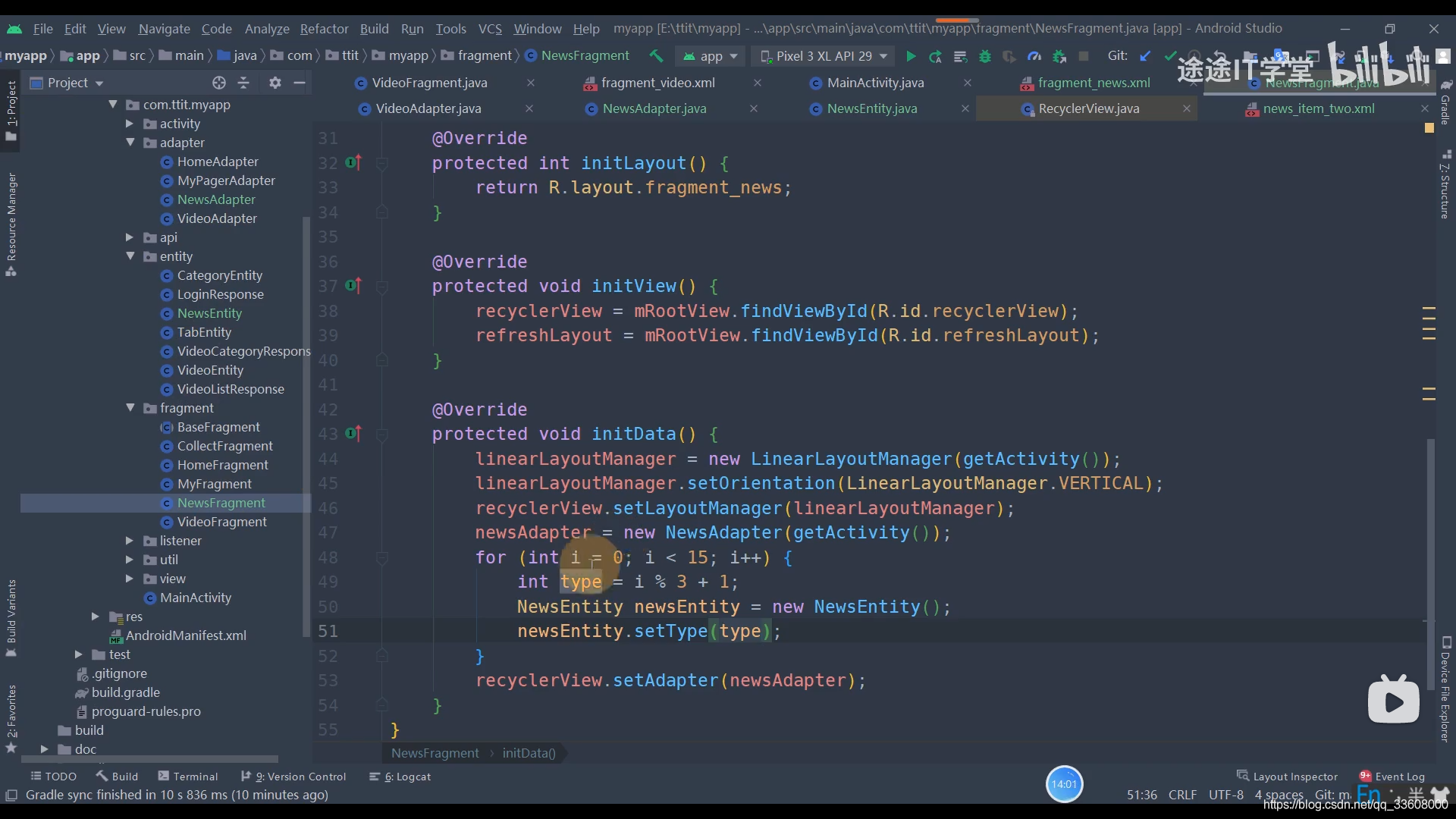Click the override gutter icon on line 43
Screen dimensions: 1456x819
(x=353, y=434)
